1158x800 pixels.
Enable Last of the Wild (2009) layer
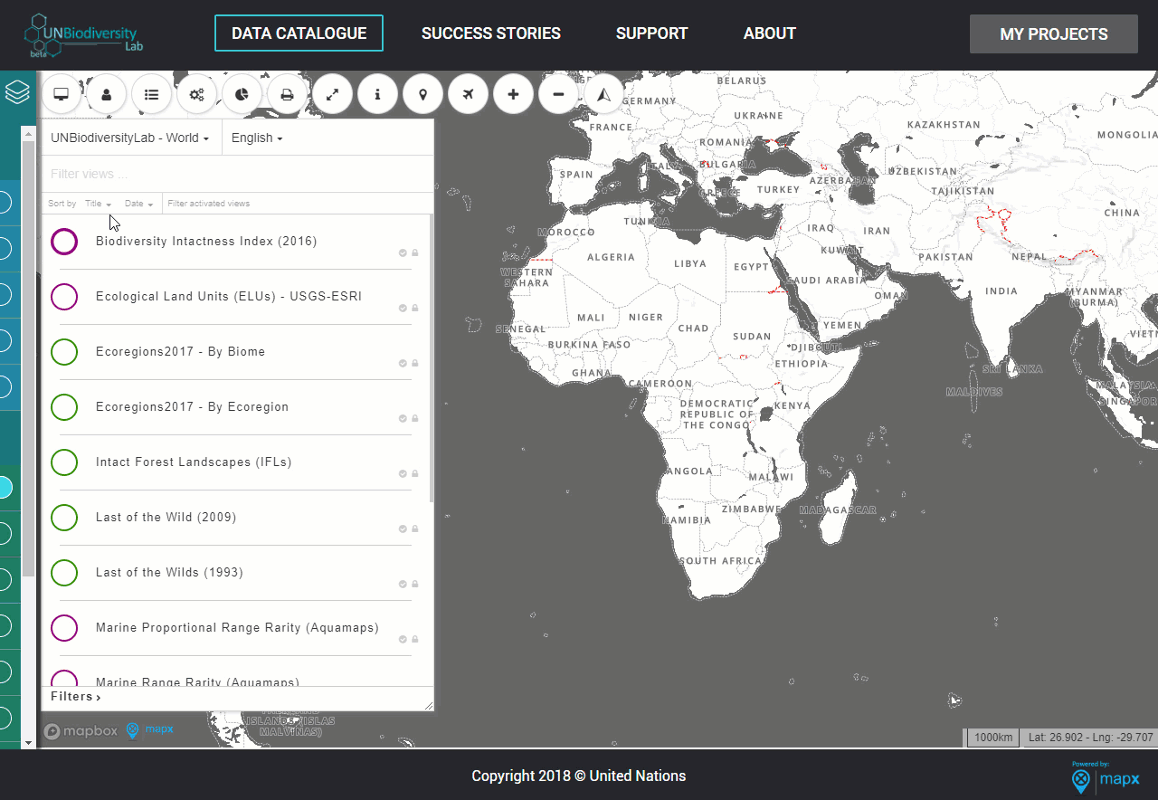[64, 517]
